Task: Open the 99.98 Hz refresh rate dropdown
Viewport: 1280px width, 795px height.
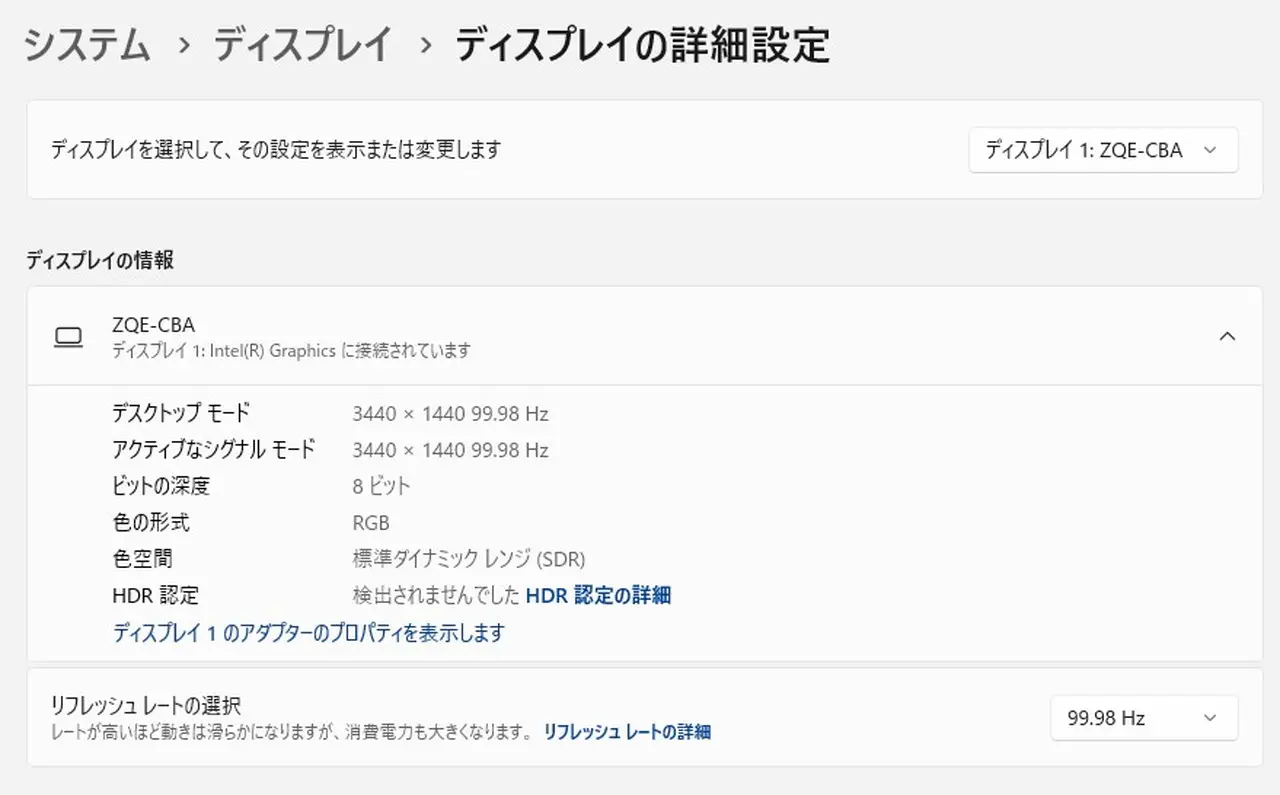Action: point(1143,718)
